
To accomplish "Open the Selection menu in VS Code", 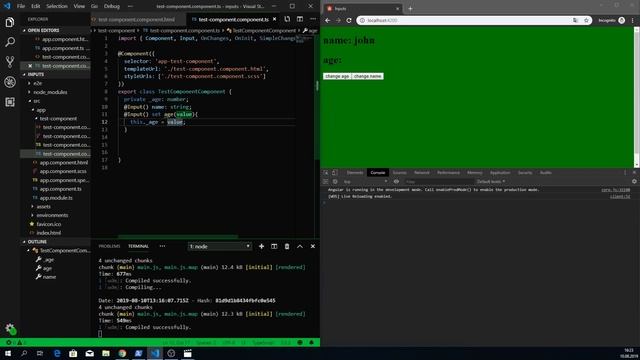I will coord(57,6).
